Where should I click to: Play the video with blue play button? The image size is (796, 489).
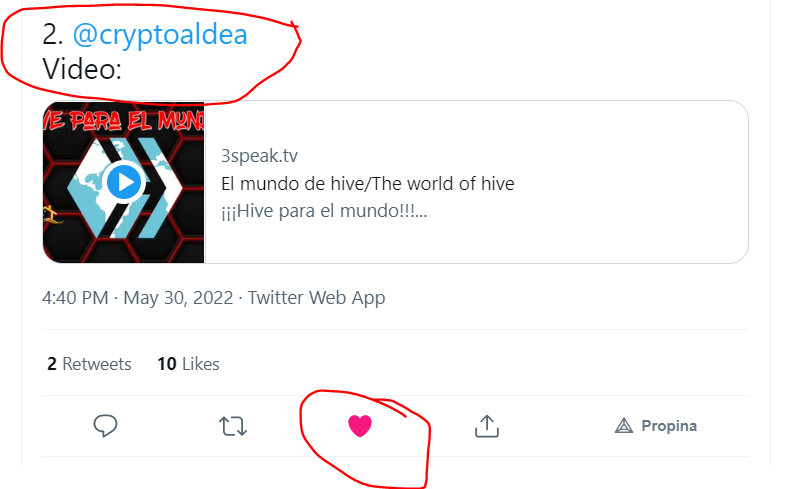[x=123, y=182]
